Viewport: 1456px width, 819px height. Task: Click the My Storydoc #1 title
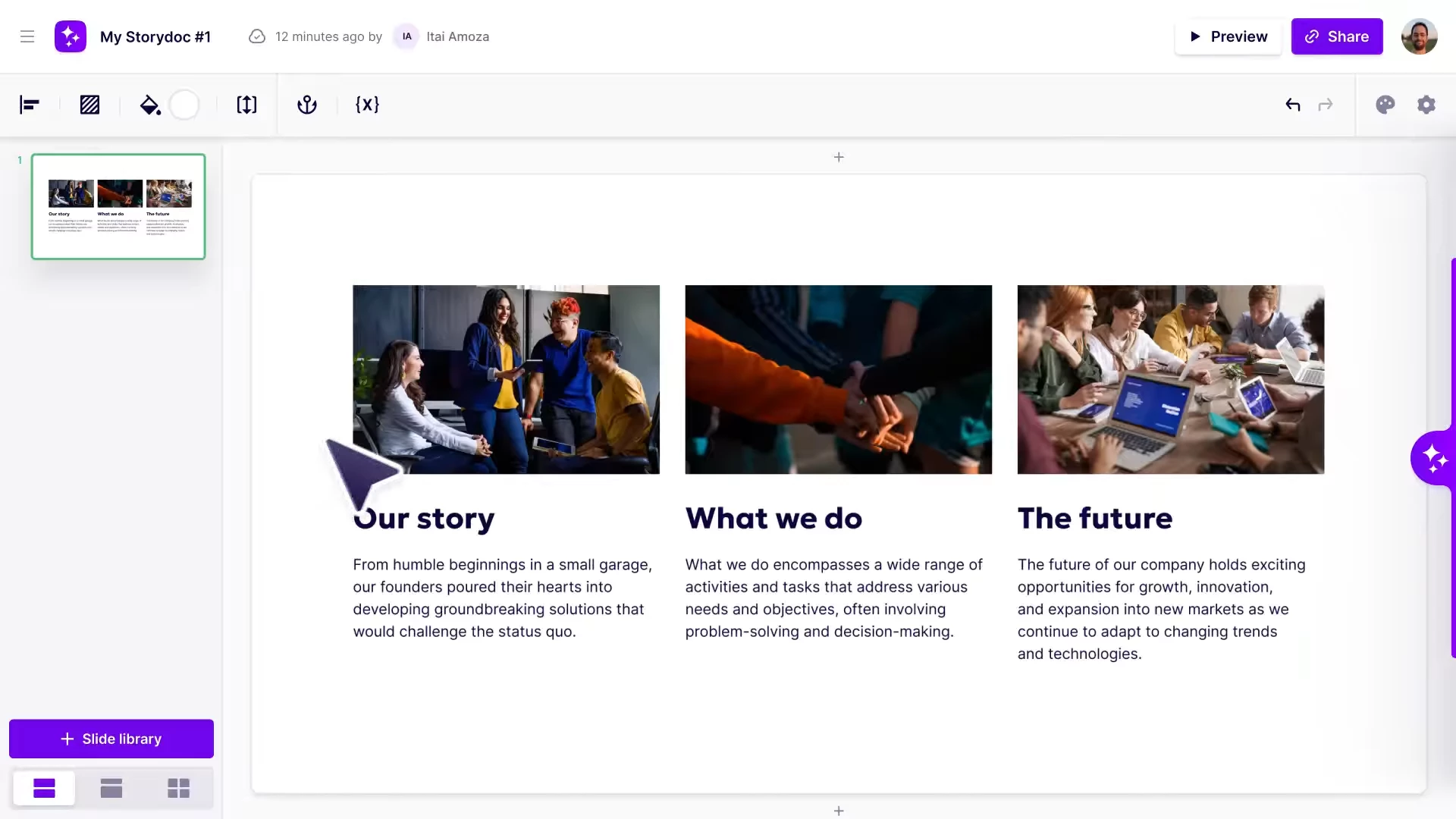pyautogui.click(x=155, y=36)
